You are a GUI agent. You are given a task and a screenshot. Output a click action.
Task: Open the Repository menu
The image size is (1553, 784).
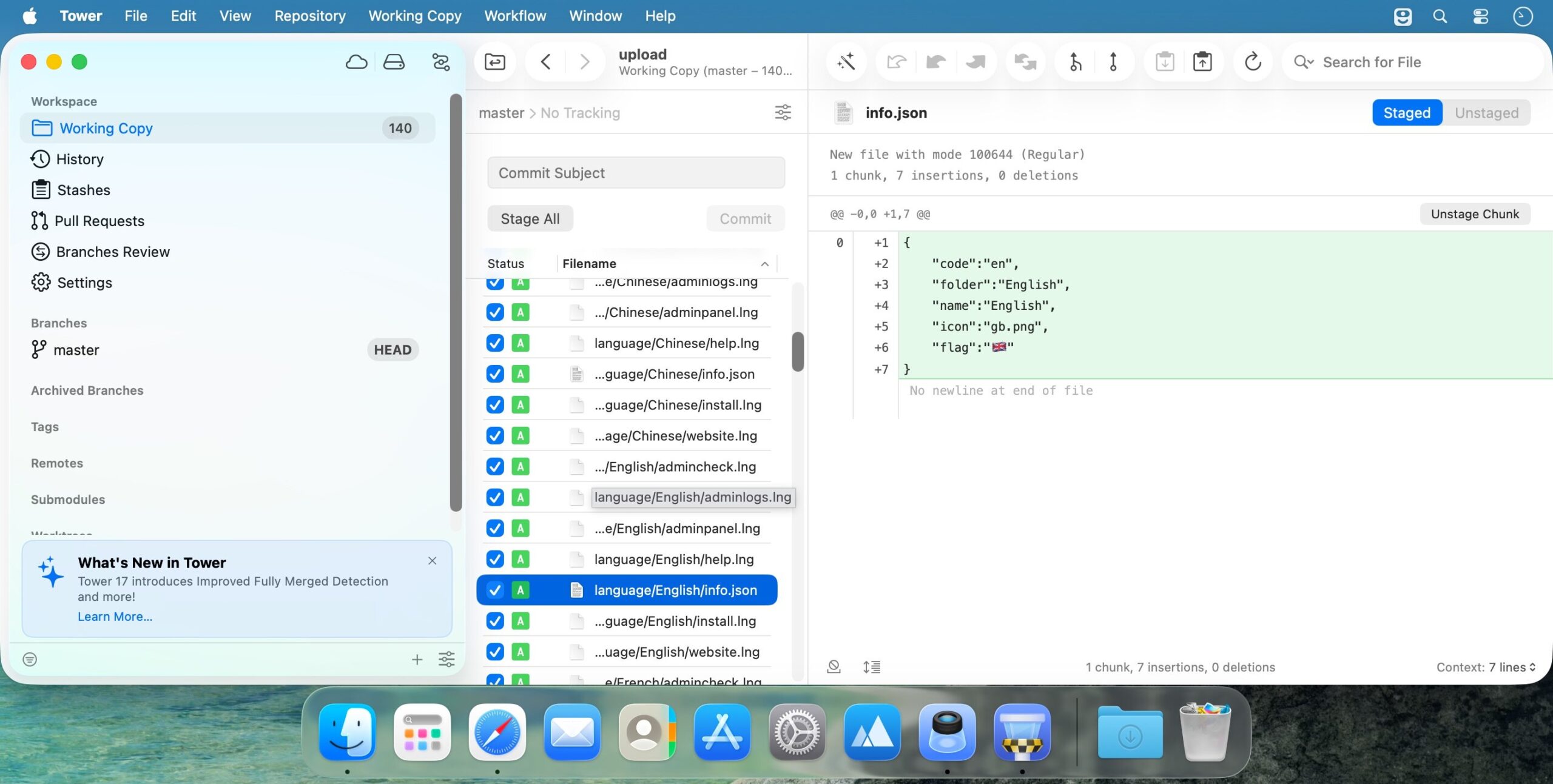coord(310,16)
